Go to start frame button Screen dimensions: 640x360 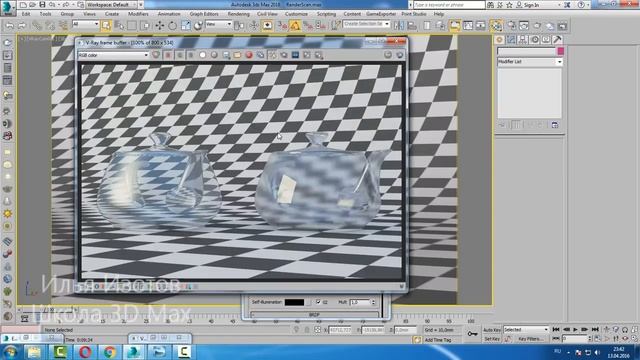coord(556,329)
